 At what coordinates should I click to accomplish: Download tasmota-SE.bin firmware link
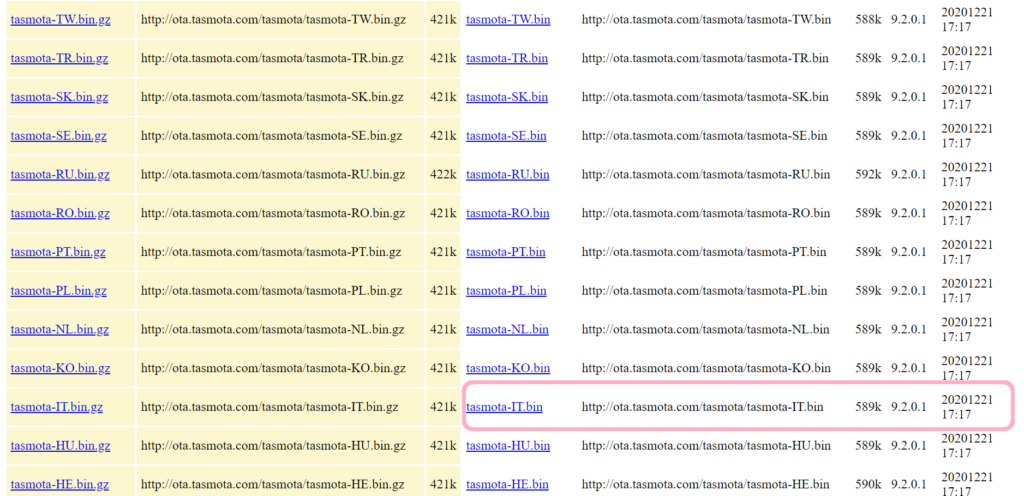[x=506, y=136]
